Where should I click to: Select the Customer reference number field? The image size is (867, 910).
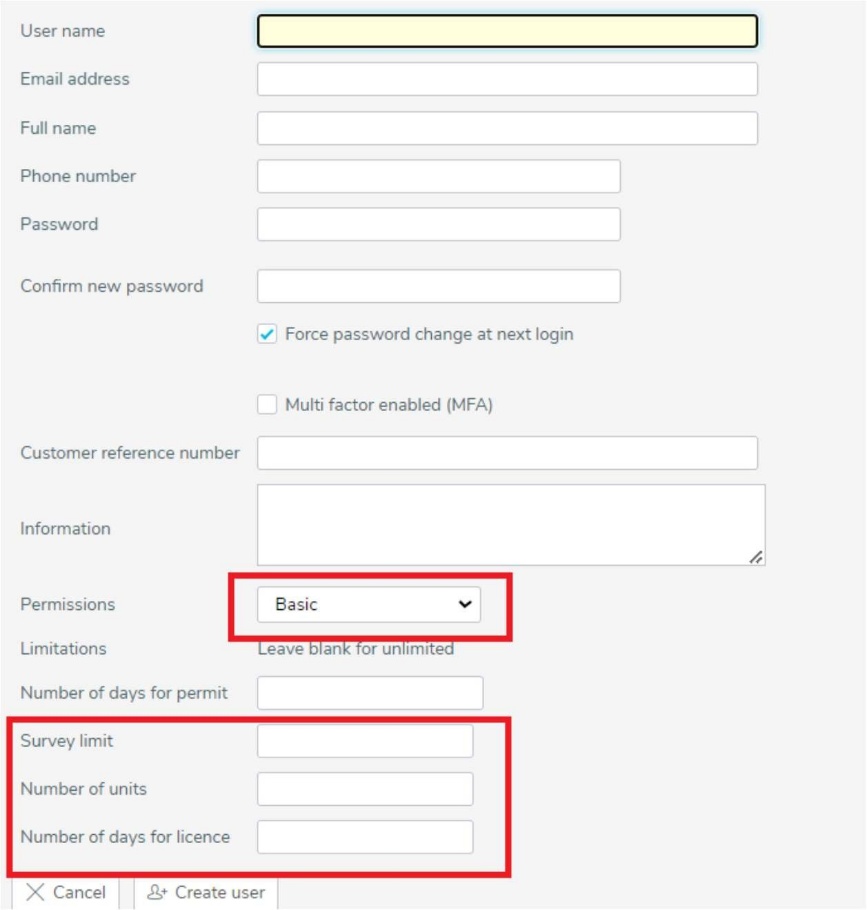coord(507,453)
